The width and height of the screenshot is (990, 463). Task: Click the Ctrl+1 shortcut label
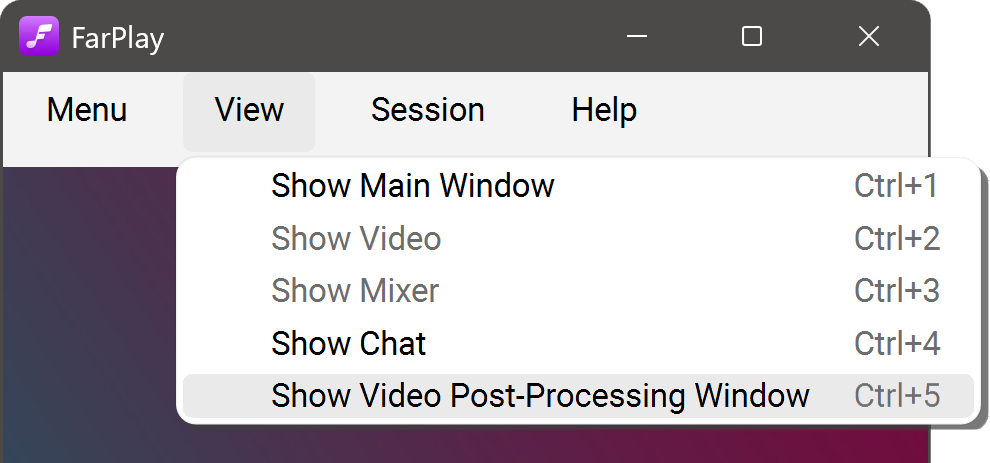coord(897,186)
